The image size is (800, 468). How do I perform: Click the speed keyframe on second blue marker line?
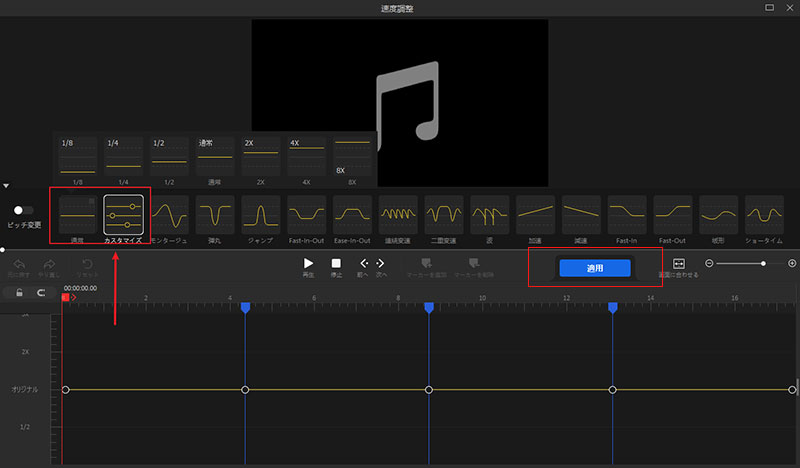pos(429,390)
